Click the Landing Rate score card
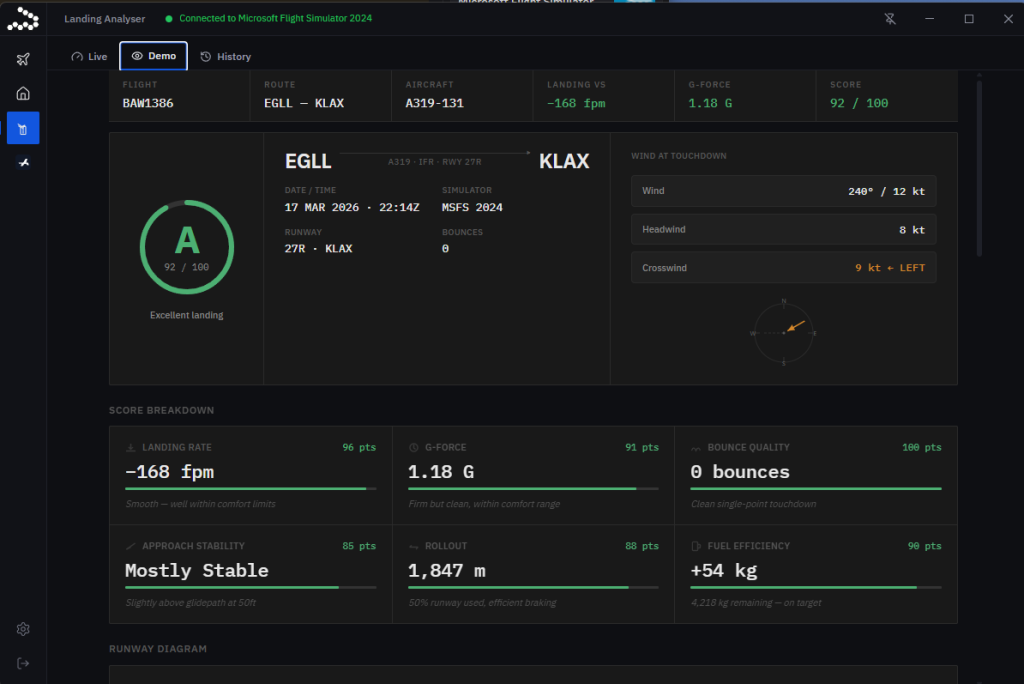Screen dimensions: 1024x684 pyautogui.click(x=251, y=476)
